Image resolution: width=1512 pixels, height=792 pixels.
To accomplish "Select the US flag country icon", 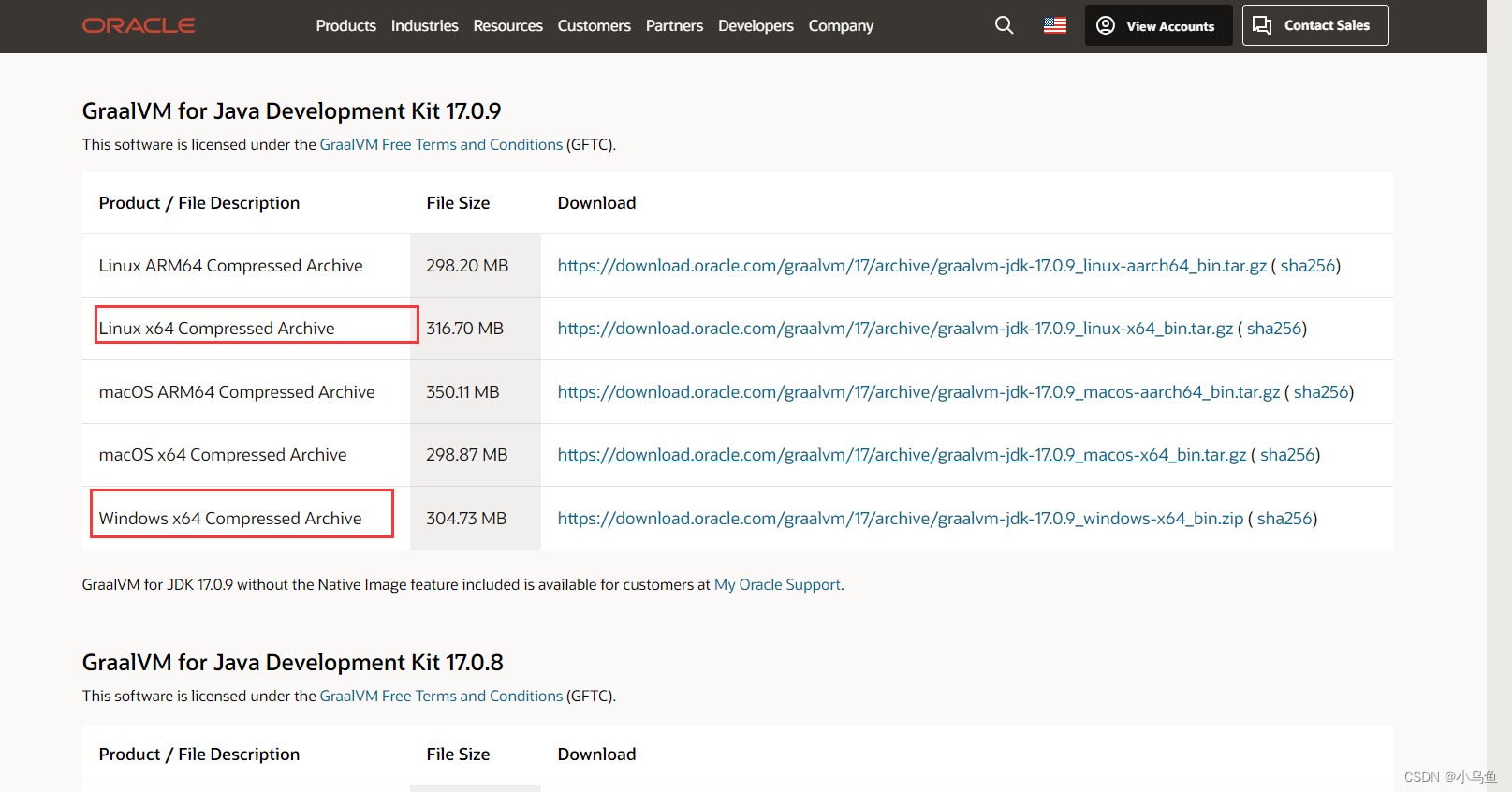I will click(x=1055, y=25).
